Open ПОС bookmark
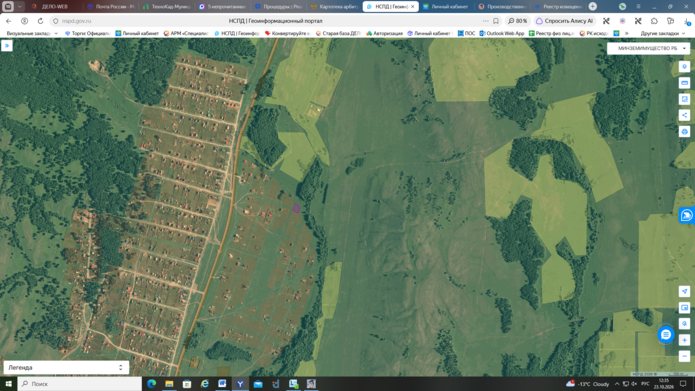This screenshot has width=695, height=391. 466,33
